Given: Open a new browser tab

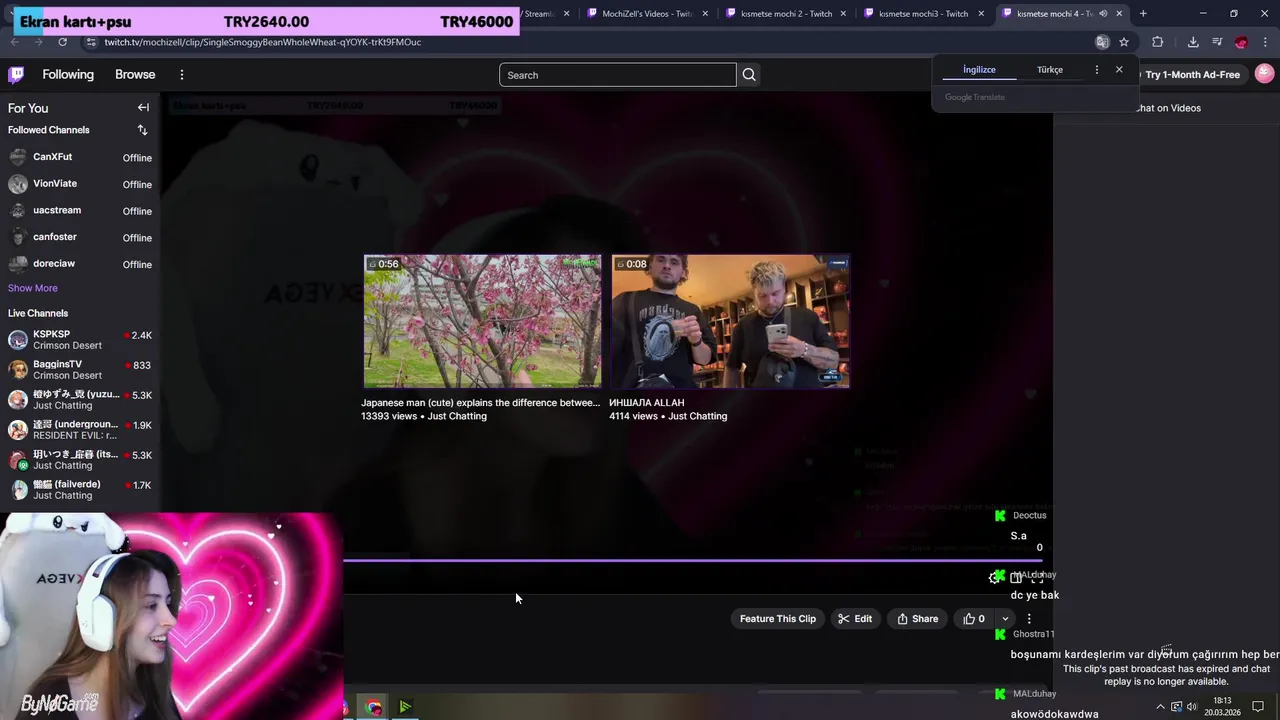Looking at the screenshot, I should coord(1143,14).
